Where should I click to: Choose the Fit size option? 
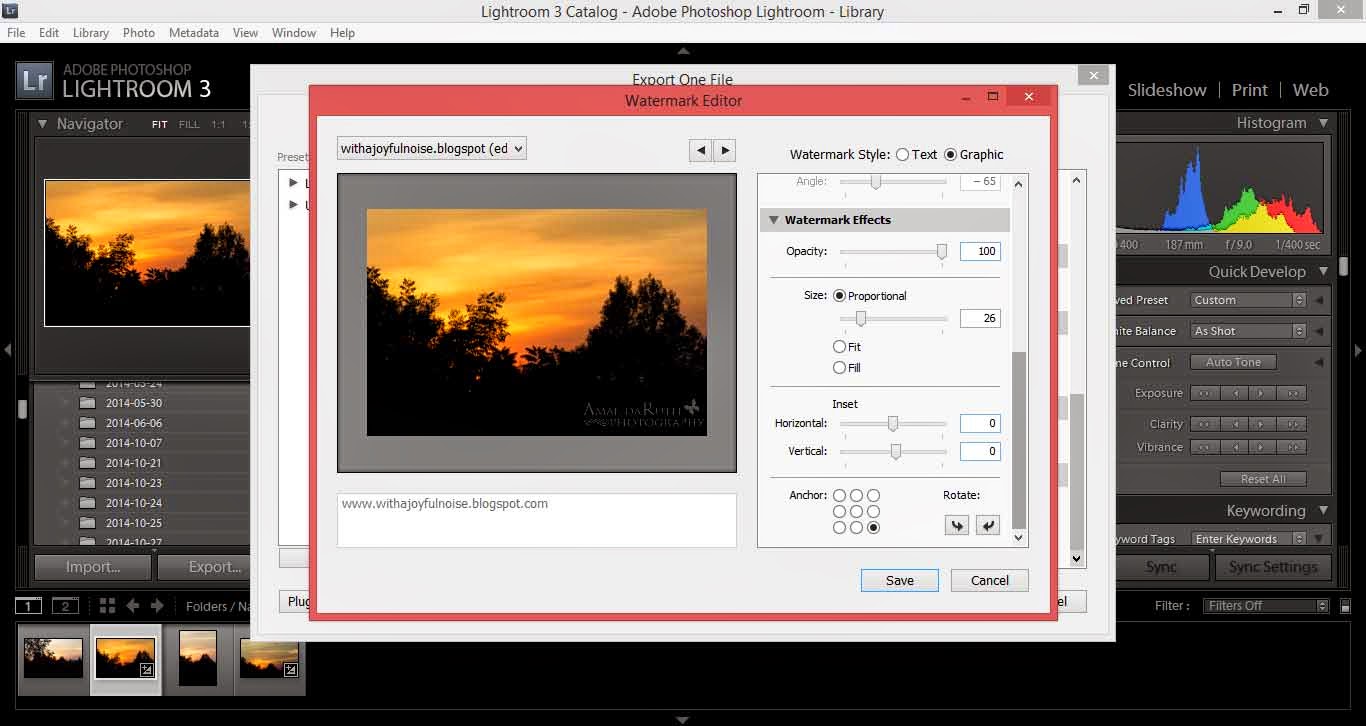[840, 347]
